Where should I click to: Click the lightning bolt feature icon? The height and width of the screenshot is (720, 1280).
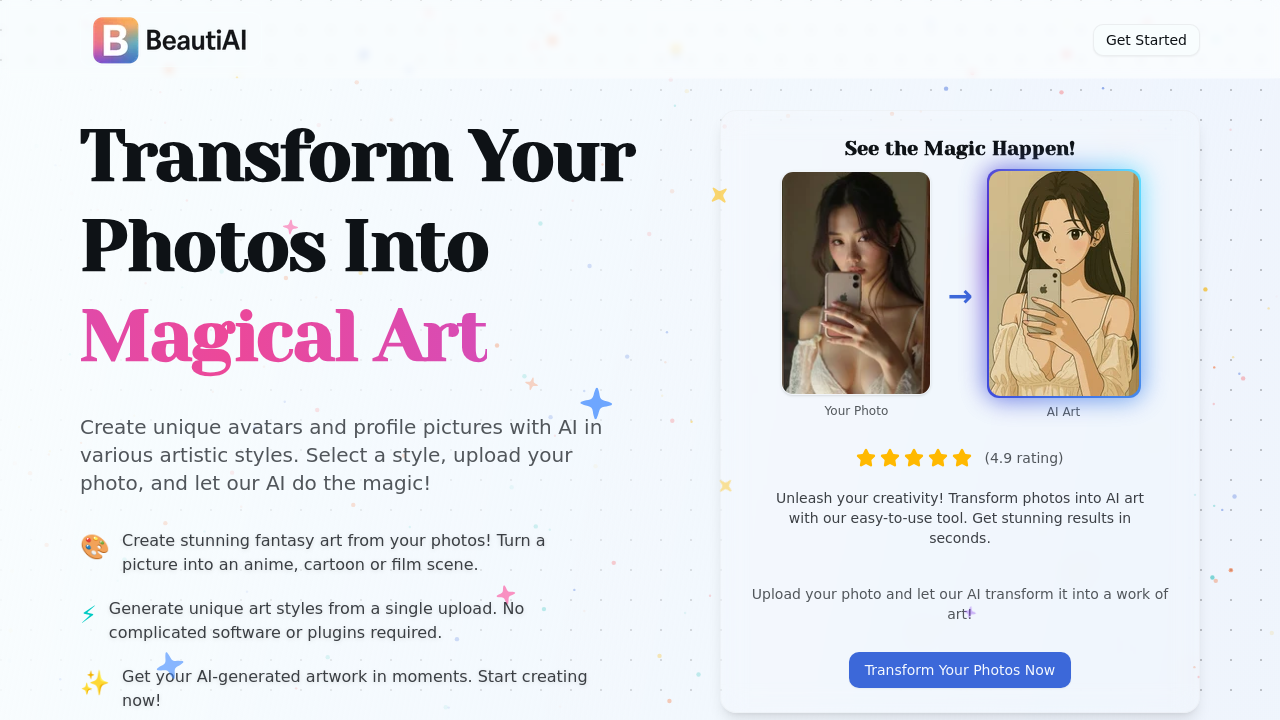coord(88,614)
